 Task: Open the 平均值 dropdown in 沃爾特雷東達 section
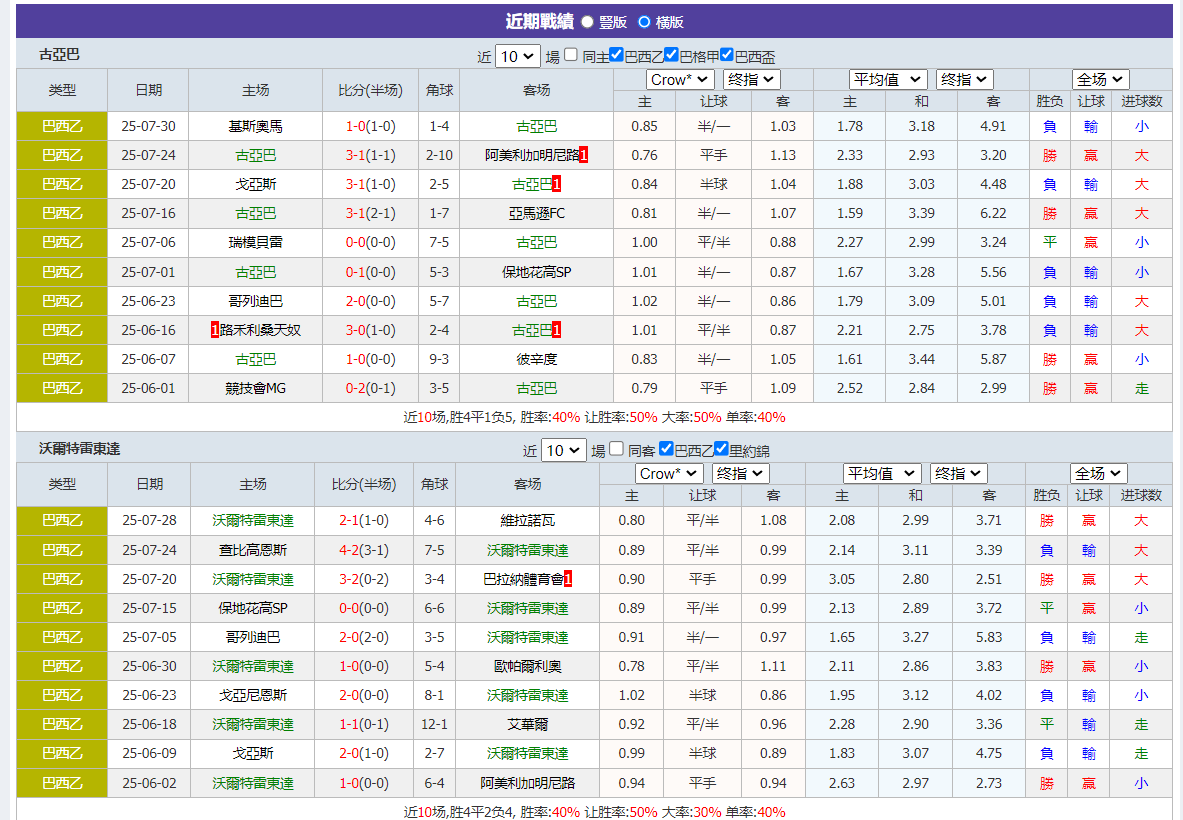881,472
